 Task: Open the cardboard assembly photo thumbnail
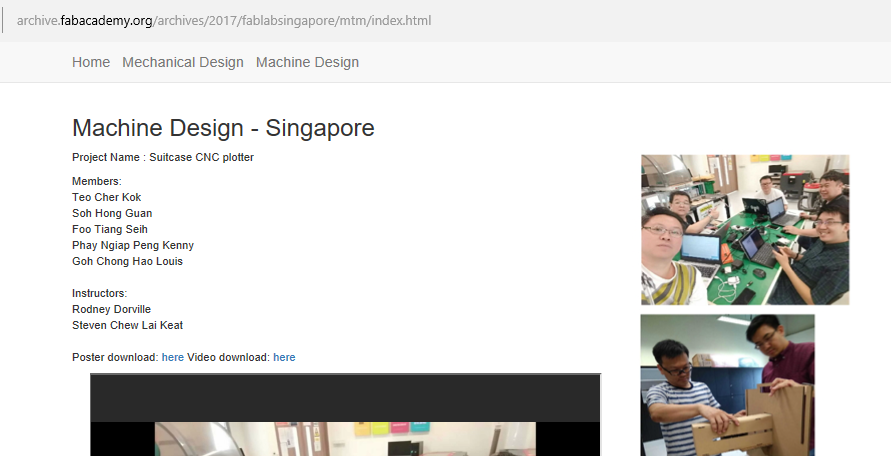[x=727, y=385]
